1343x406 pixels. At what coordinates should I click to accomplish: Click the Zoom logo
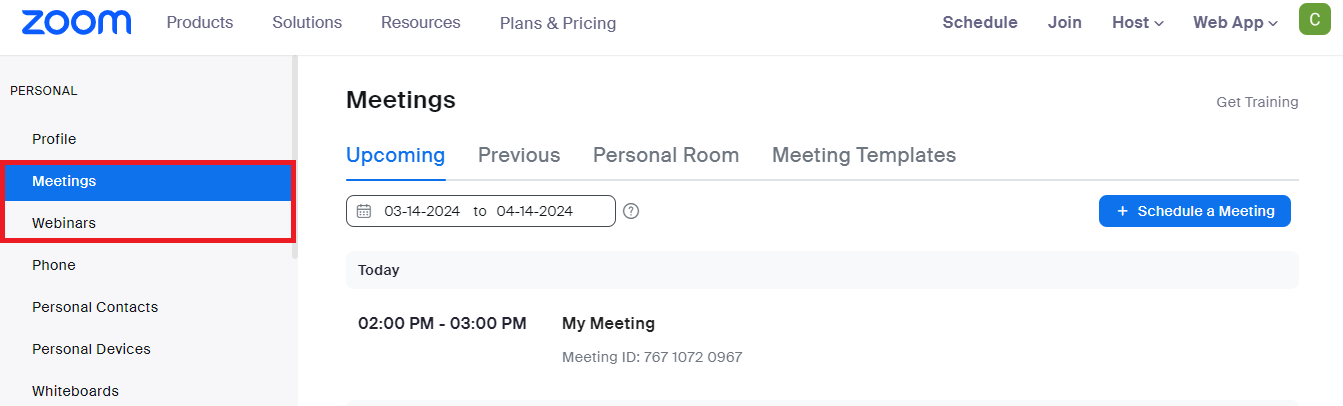[x=76, y=22]
